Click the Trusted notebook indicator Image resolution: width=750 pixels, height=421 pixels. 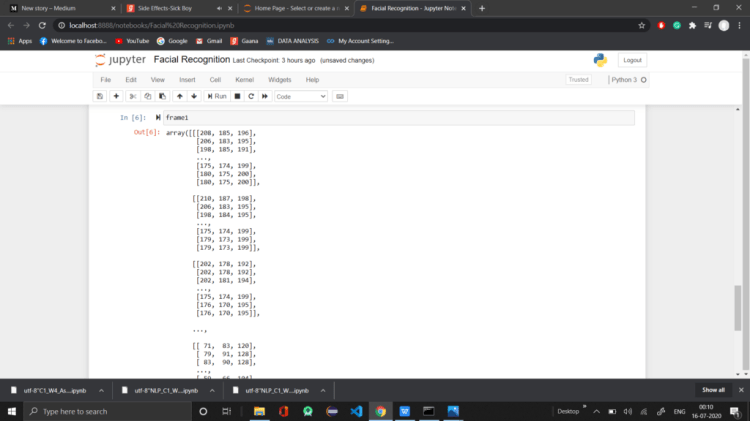coord(578,79)
